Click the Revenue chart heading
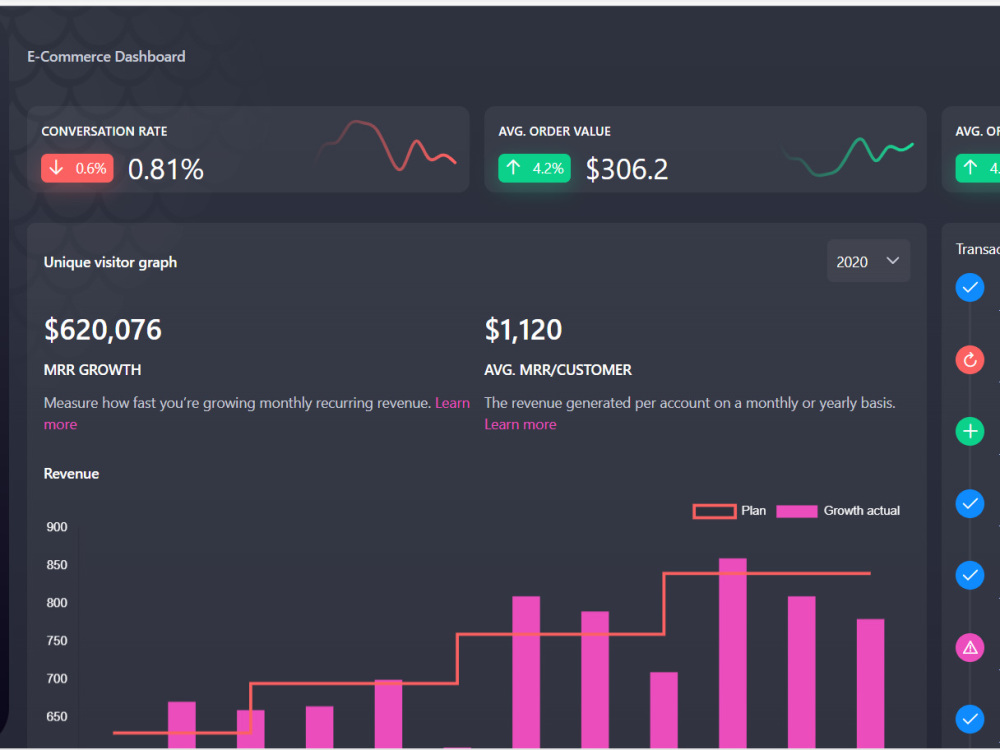 pyautogui.click(x=71, y=474)
